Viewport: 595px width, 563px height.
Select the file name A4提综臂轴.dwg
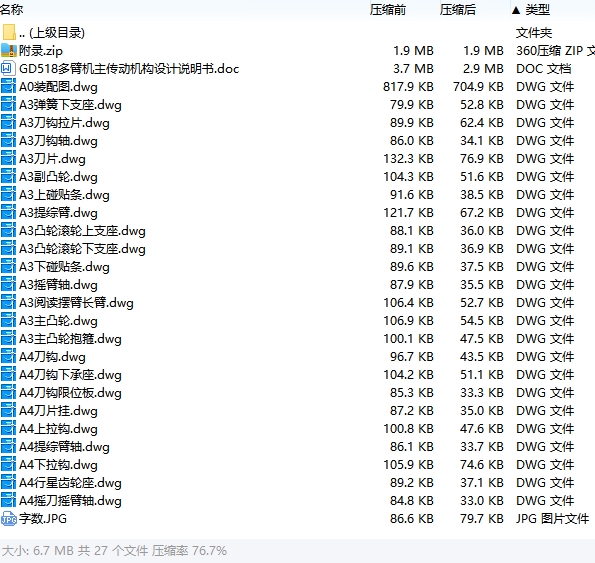64,447
